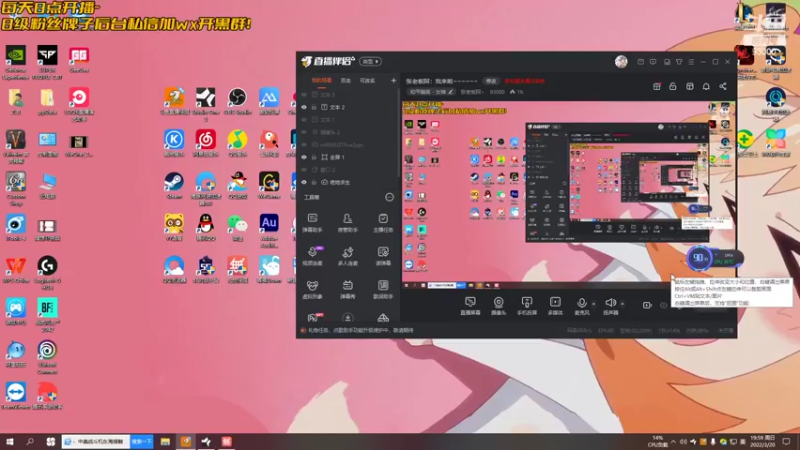
Task: Toggle visibility of 文本 2 layer
Action: (x=304, y=107)
